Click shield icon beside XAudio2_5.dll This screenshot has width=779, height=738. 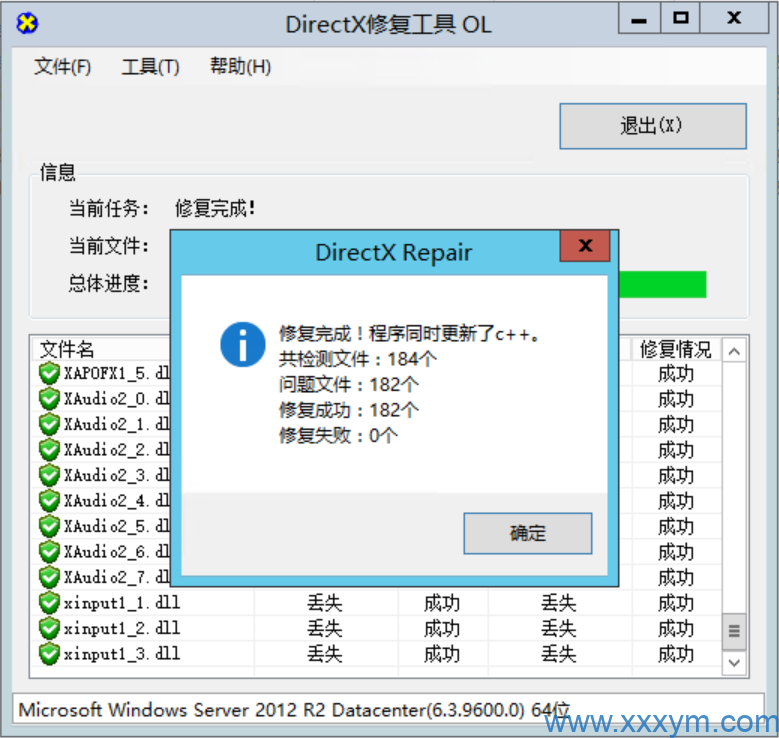point(49,526)
